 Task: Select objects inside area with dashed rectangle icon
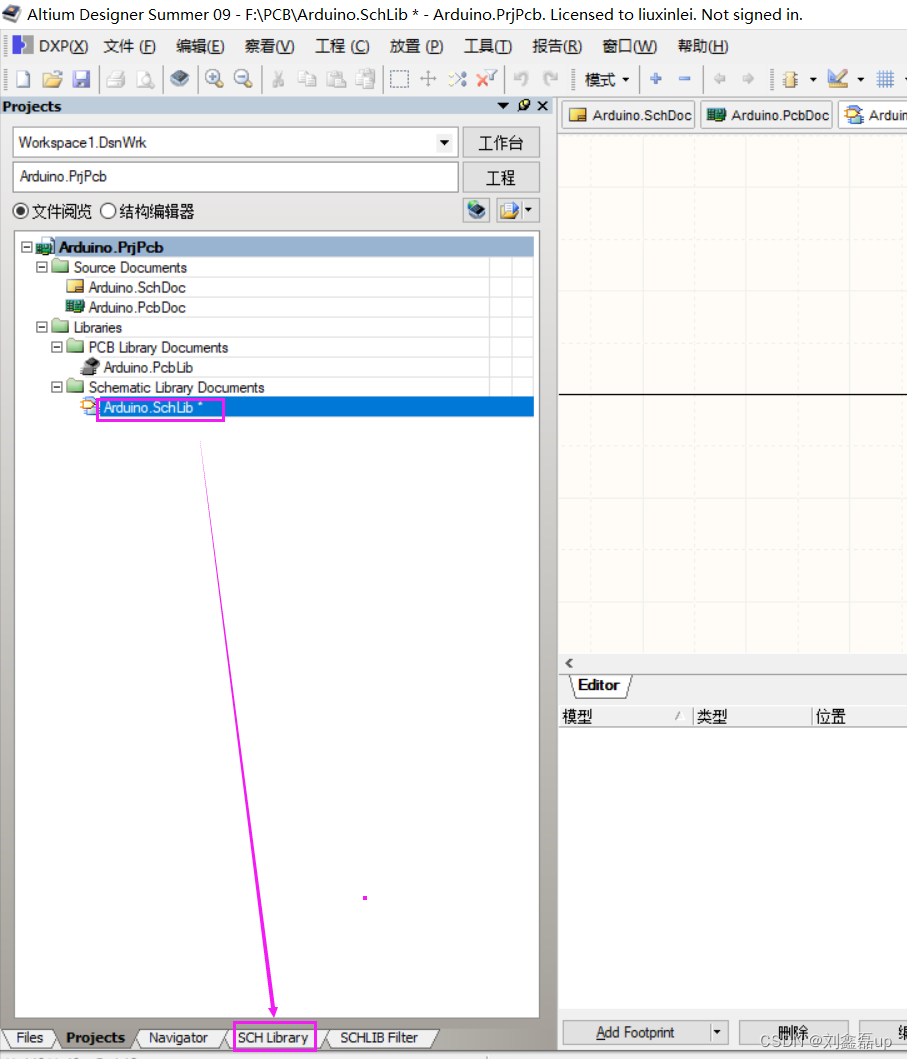pyautogui.click(x=399, y=79)
